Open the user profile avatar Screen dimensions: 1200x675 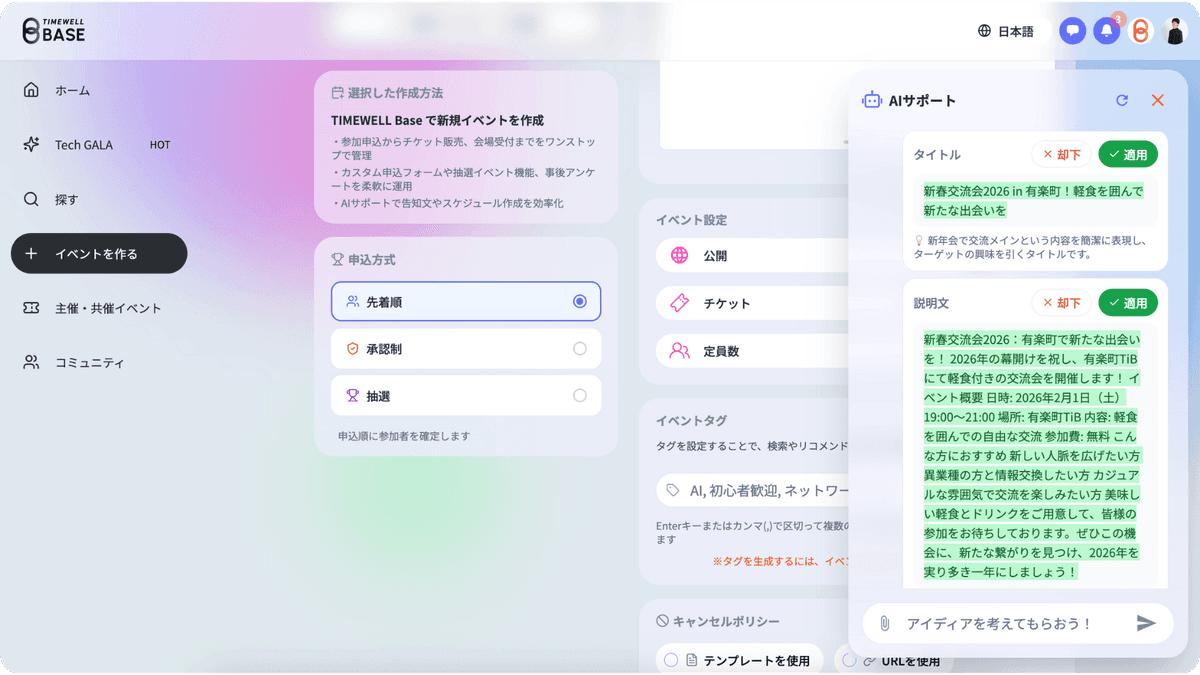(1174, 31)
